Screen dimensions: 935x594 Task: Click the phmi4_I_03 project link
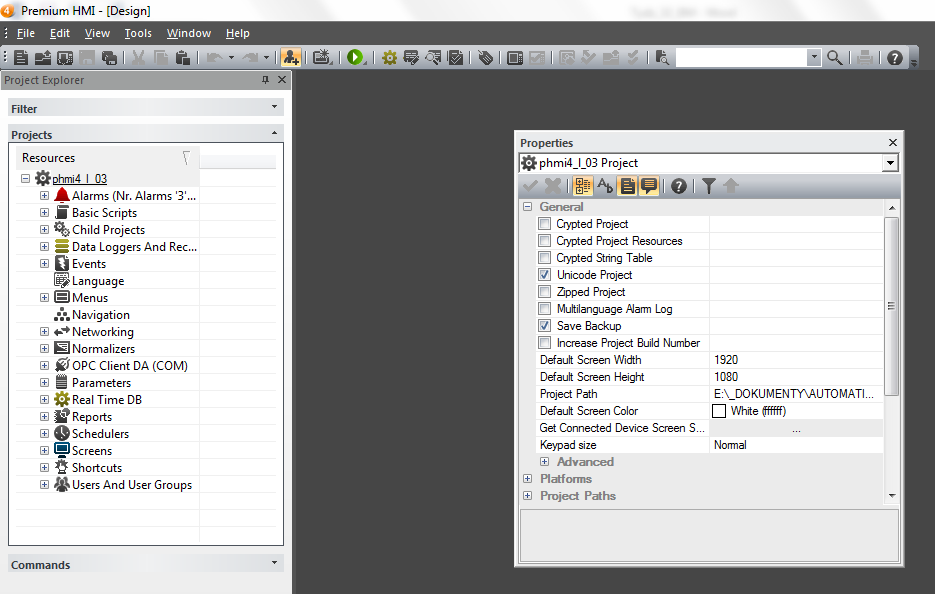[79, 179]
